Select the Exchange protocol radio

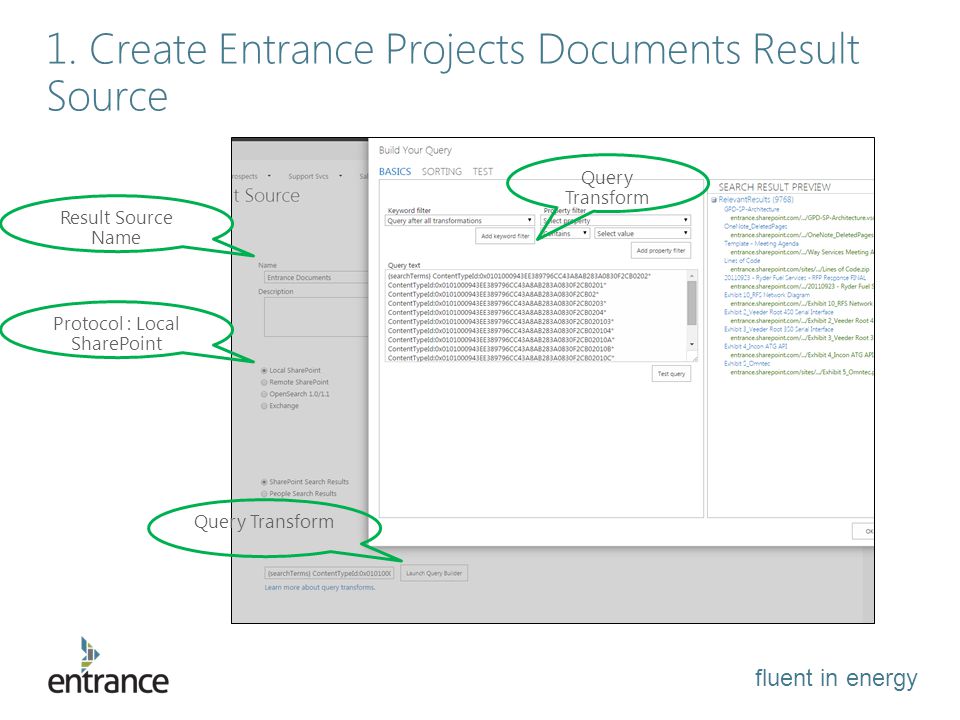click(264, 406)
